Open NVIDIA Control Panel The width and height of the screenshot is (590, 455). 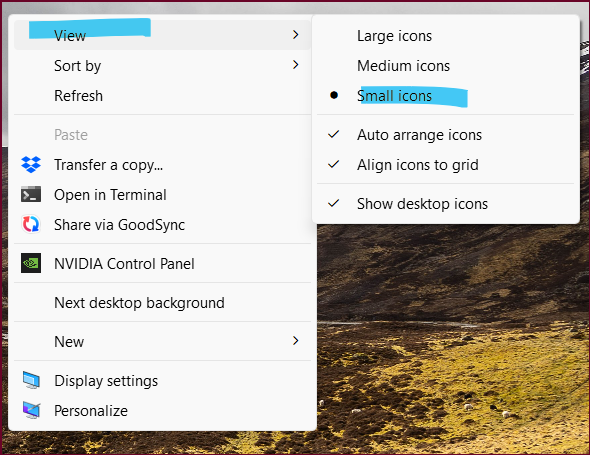[x=162, y=263]
